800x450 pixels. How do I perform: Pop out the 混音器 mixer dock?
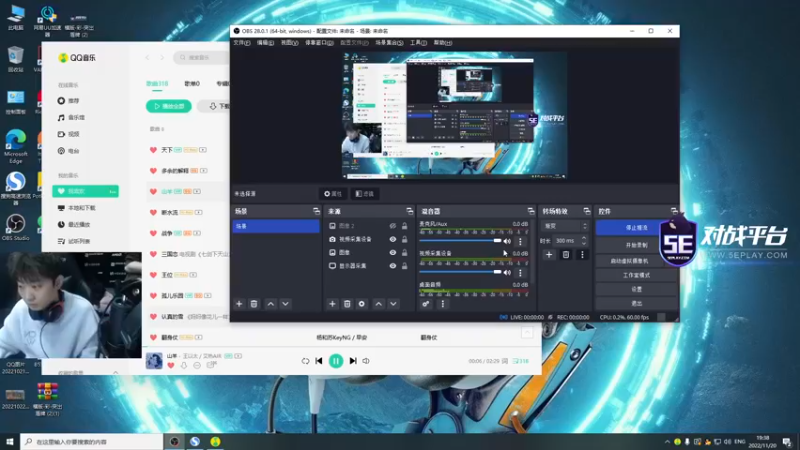[531, 211]
